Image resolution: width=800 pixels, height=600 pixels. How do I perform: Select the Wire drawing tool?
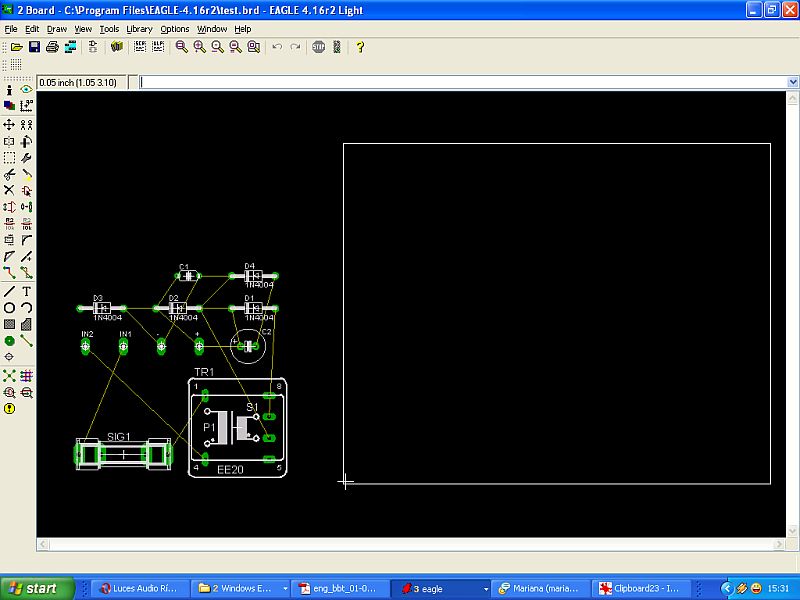click(9, 292)
